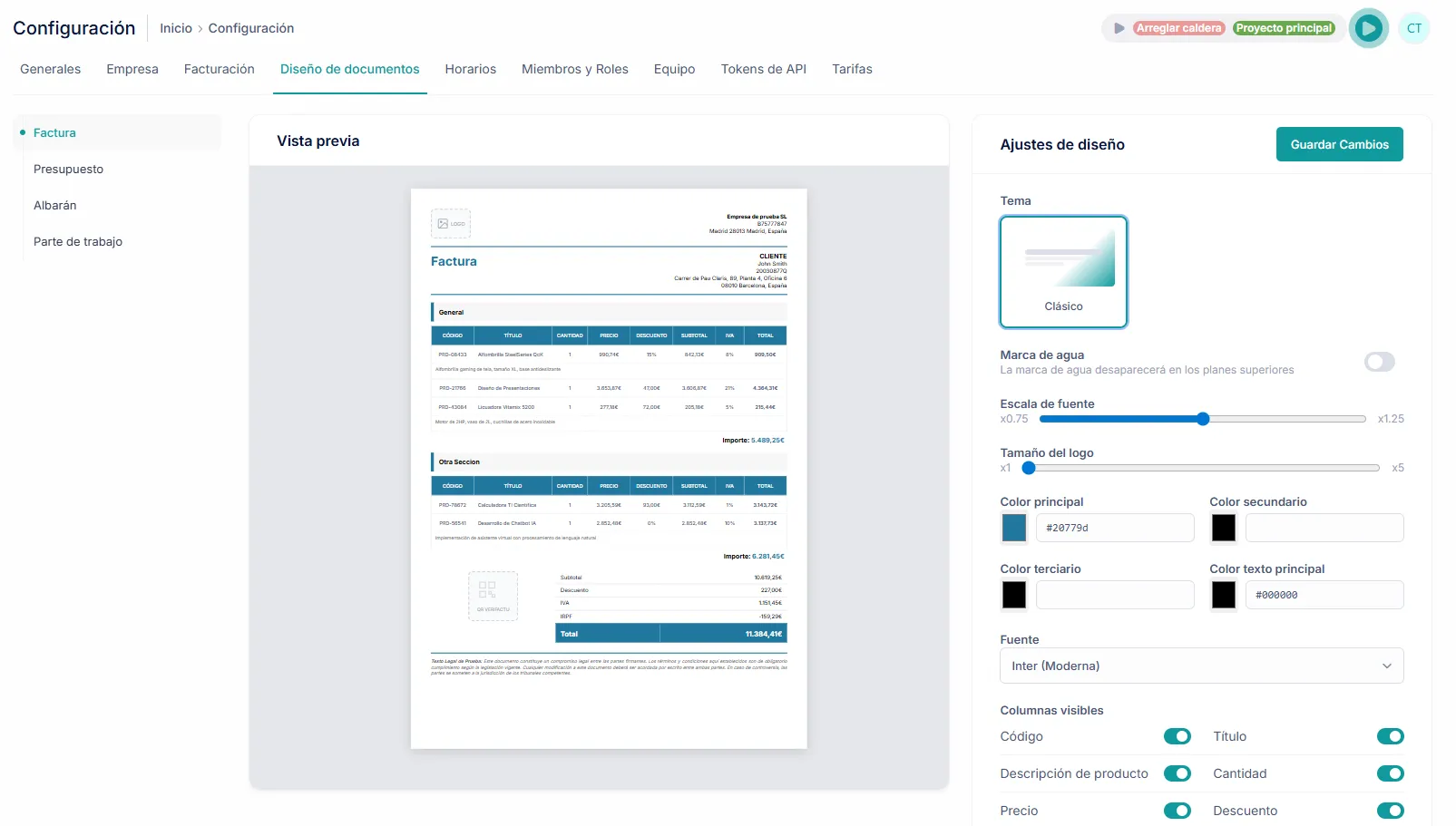Toggle the Código column visibility
The height and width of the screenshot is (826, 1456).
click(1177, 736)
